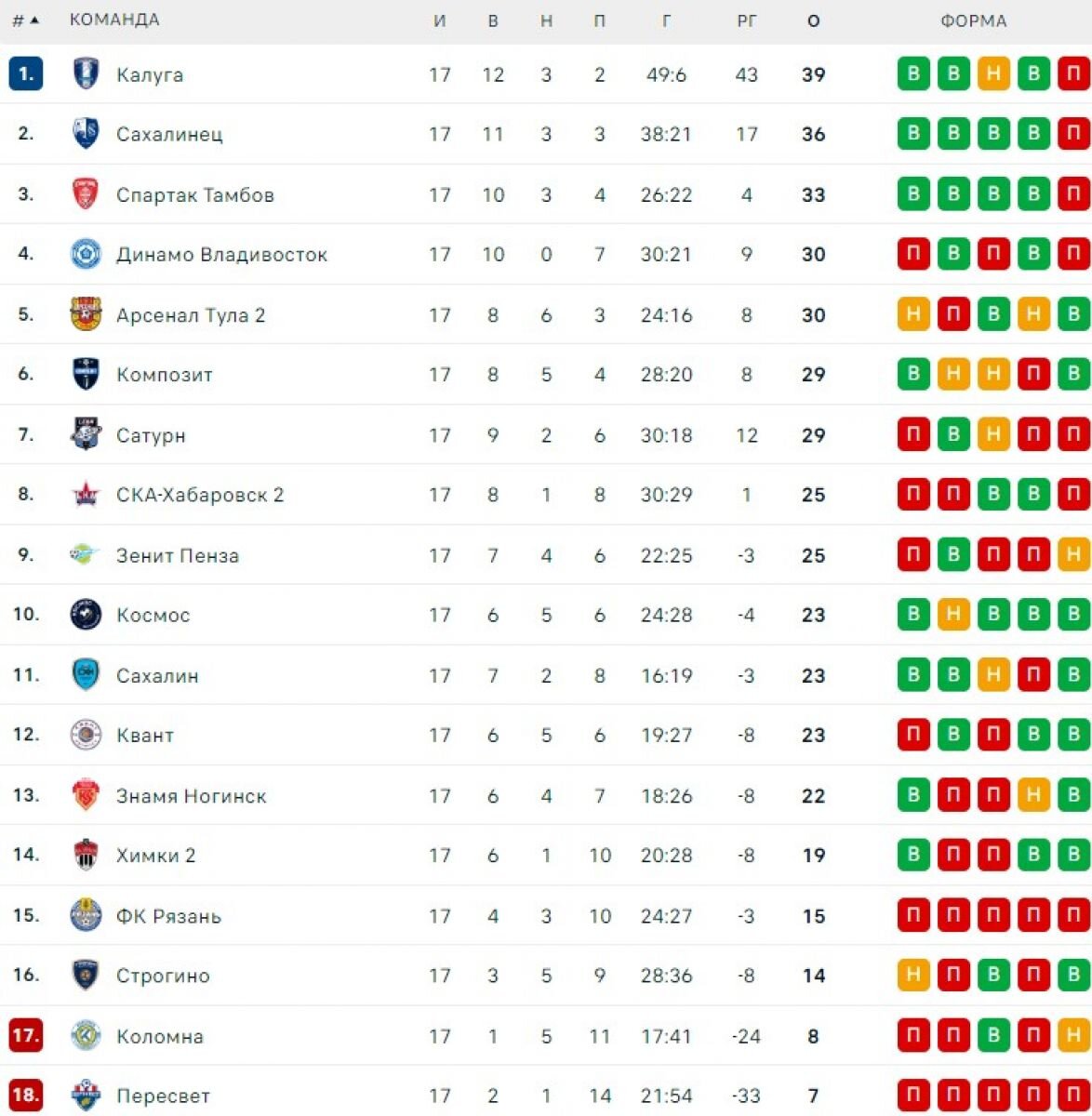This screenshot has width=1092, height=1116.
Task: Click the Арсенал Тула 2 crest
Action: (86, 314)
